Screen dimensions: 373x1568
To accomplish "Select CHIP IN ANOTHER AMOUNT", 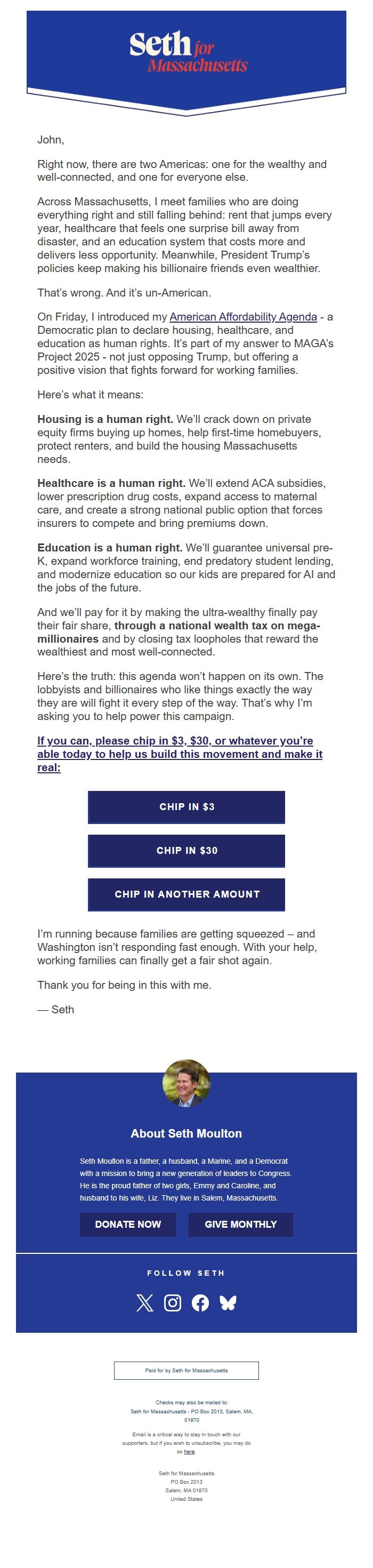I will [x=186, y=895].
